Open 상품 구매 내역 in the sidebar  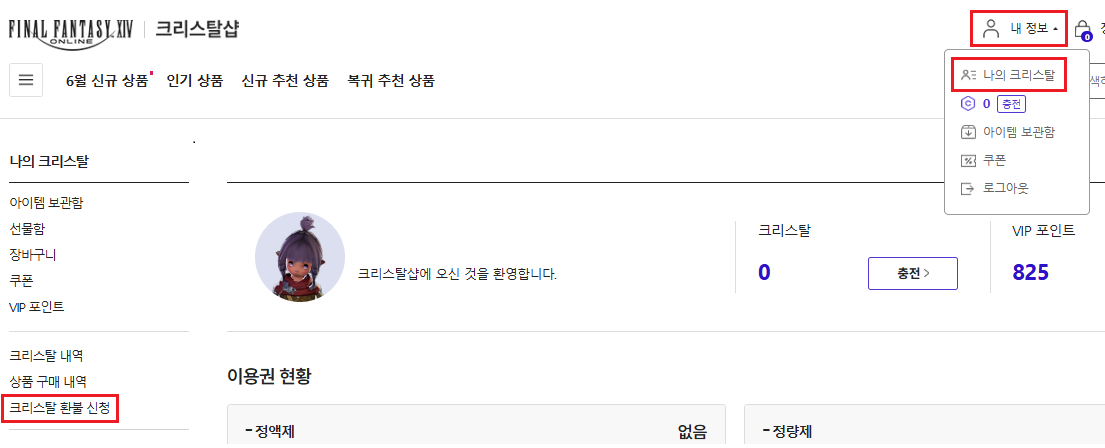(48, 381)
